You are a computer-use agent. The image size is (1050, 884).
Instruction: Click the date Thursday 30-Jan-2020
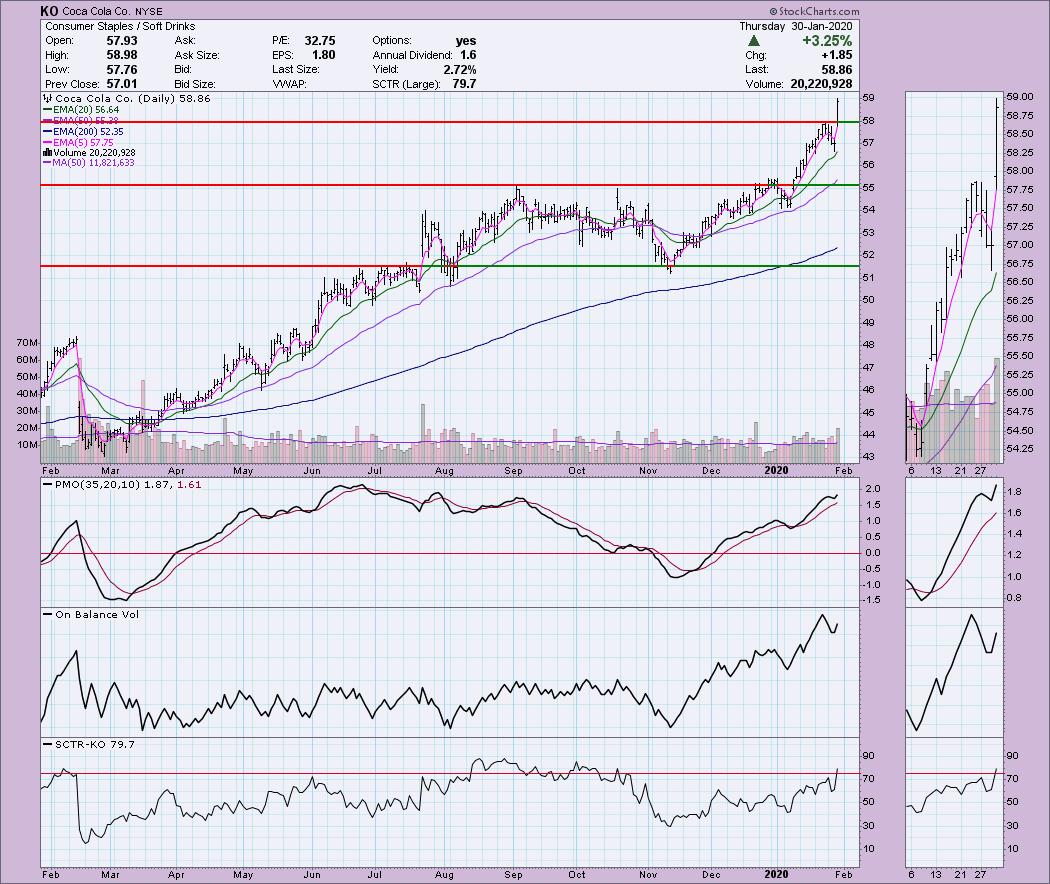click(796, 26)
